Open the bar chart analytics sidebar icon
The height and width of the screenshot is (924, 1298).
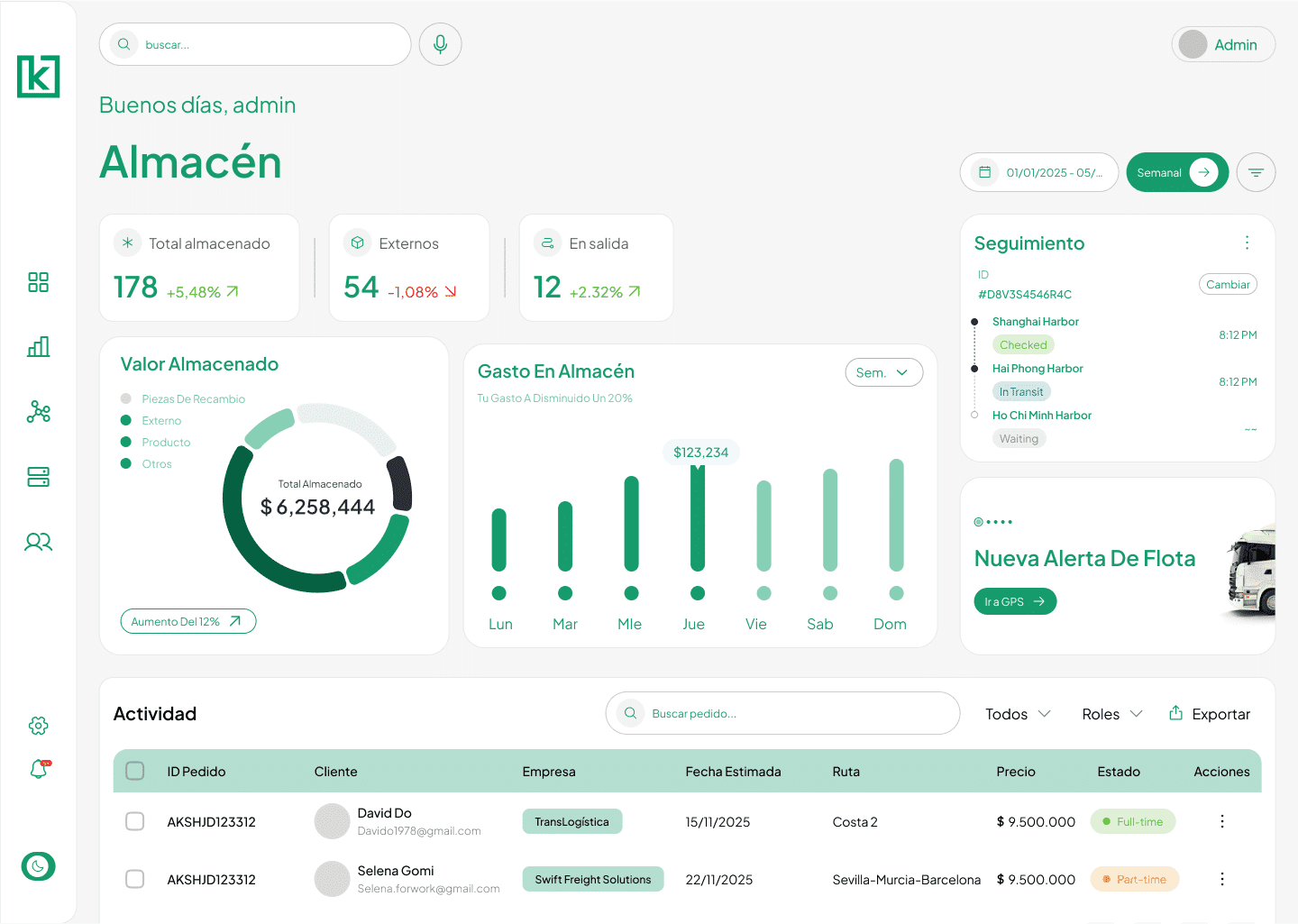(38, 347)
